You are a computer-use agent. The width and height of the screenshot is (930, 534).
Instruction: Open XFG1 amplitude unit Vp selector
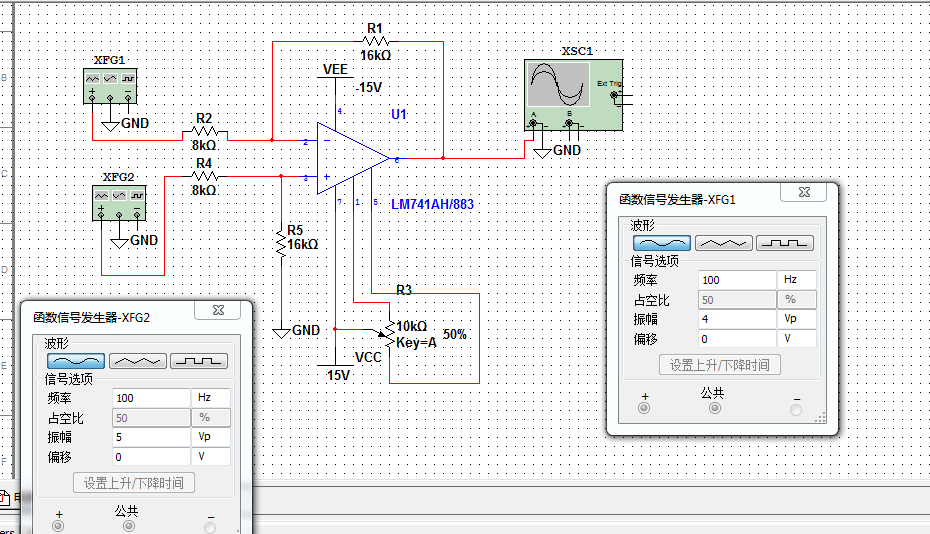pos(797,319)
